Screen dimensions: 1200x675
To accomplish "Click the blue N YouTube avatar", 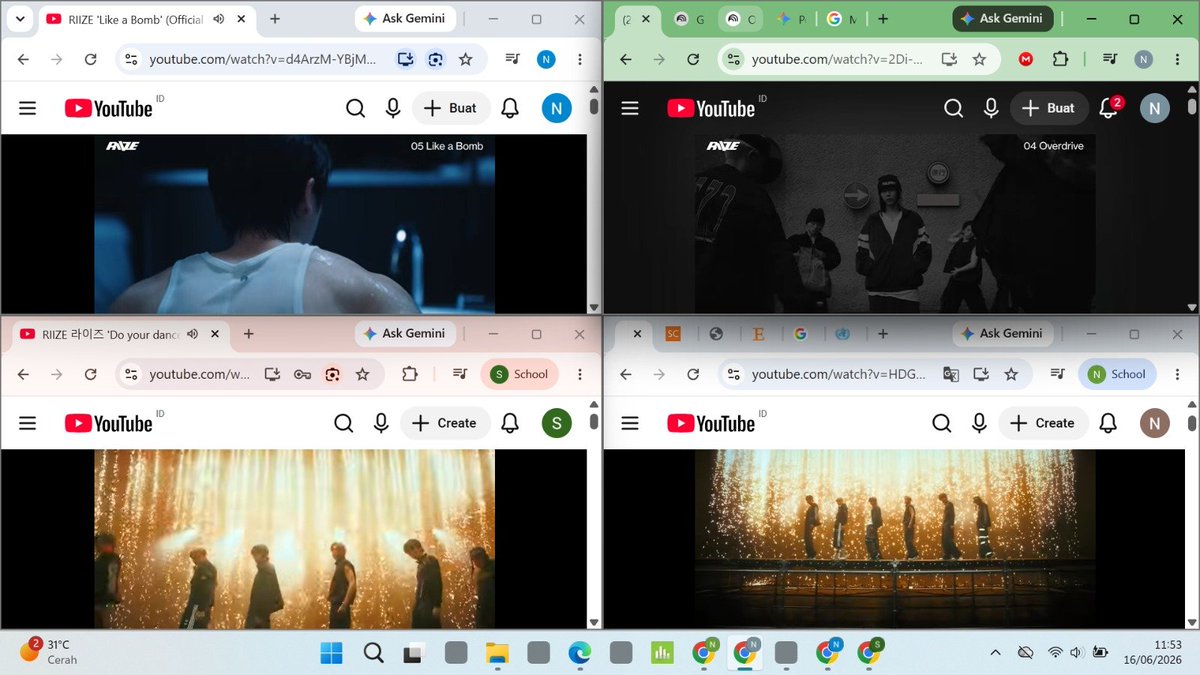I will tap(557, 108).
